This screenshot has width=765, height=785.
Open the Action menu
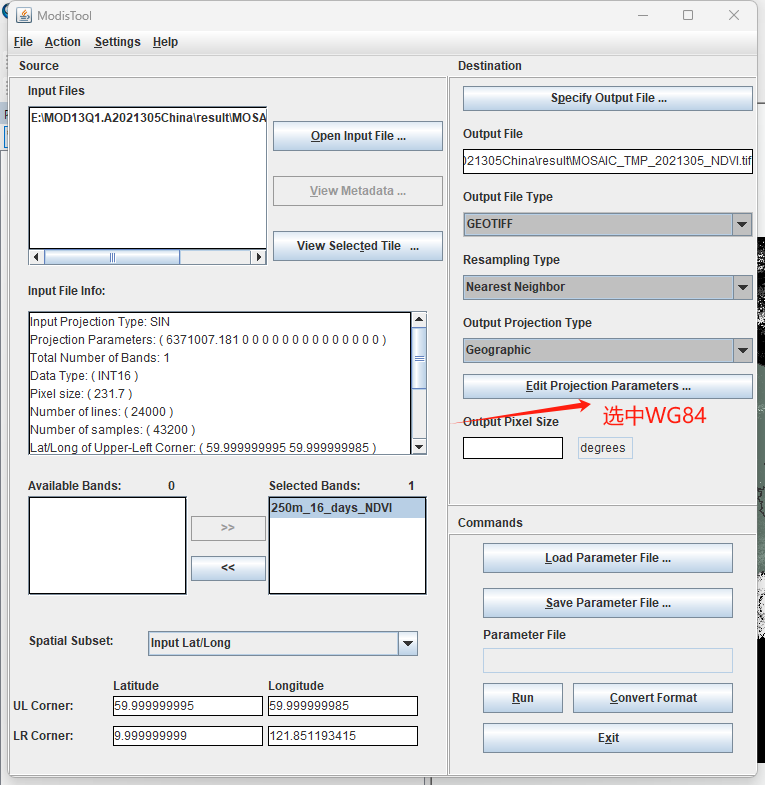pyautogui.click(x=63, y=42)
